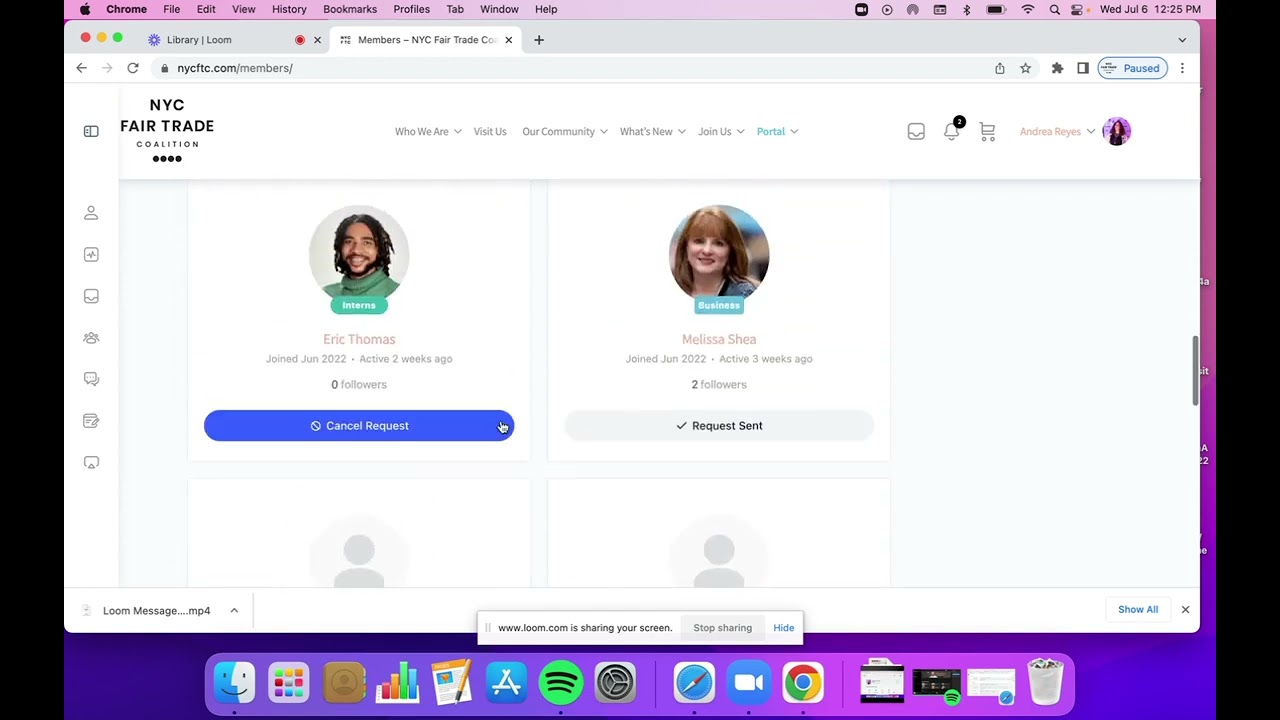Open System Preferences from the dock
The image size is (1280, 720).
coord(615,683)
